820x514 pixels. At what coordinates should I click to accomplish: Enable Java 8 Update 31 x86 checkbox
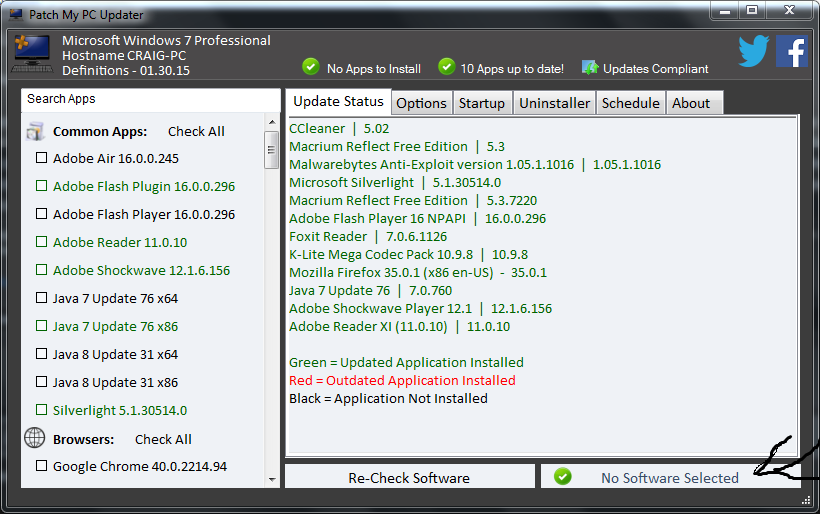[x=41, y=382]
